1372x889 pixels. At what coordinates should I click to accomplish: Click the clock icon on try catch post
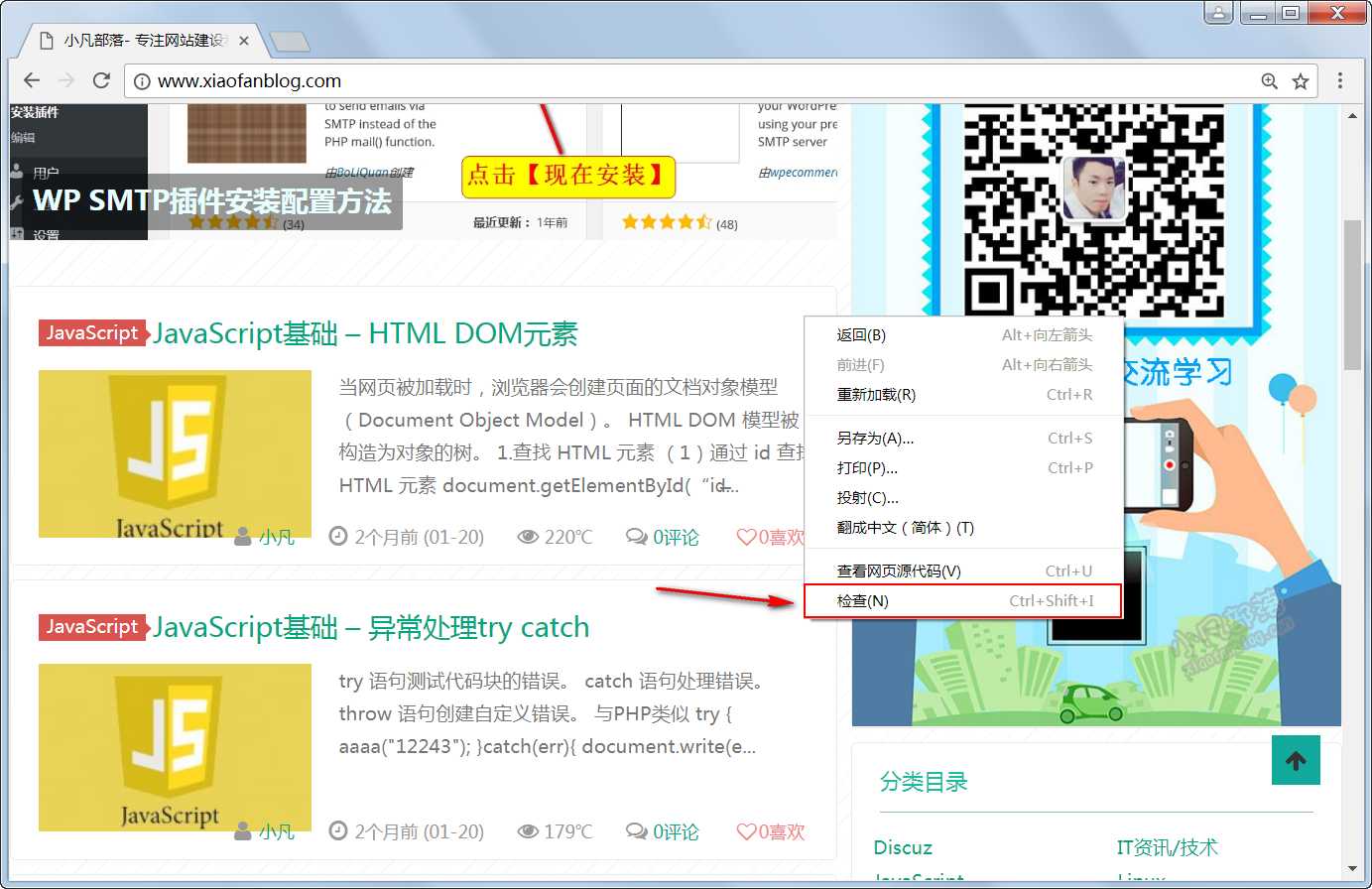tap(337, 831)
